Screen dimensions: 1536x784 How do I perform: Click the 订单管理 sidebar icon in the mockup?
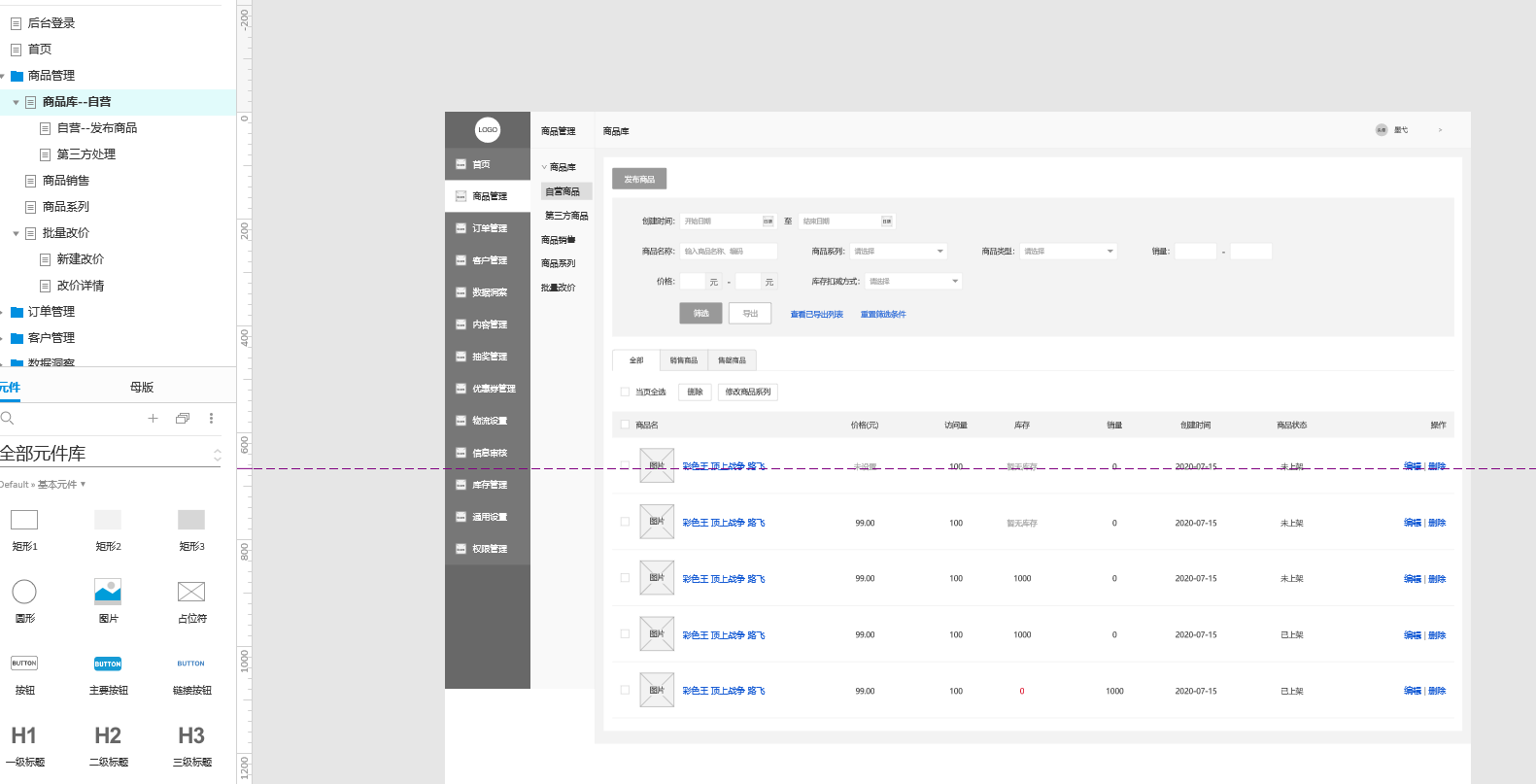tap(461, 228)
